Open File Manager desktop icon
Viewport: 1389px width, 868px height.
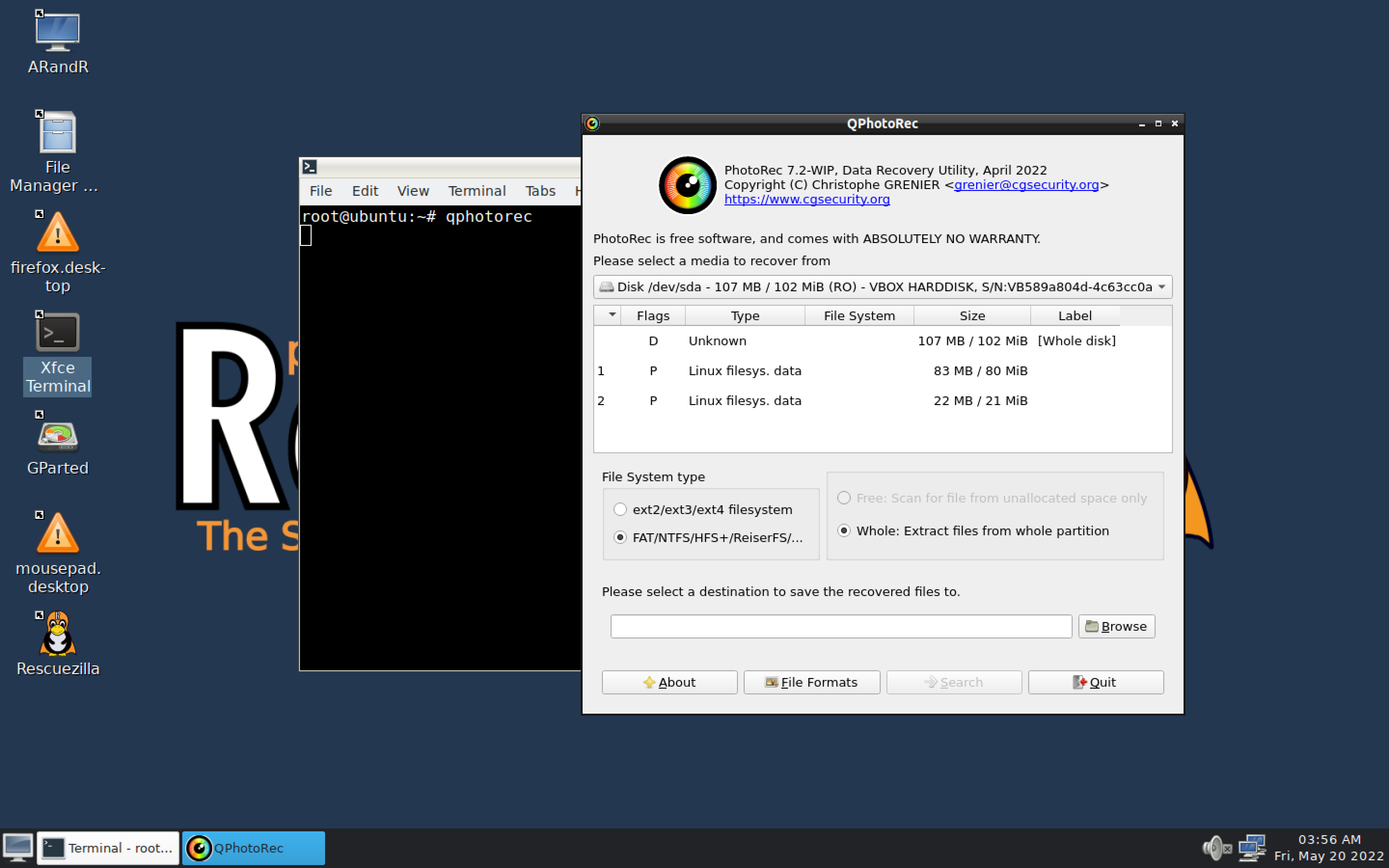click(x=57, y=133)
